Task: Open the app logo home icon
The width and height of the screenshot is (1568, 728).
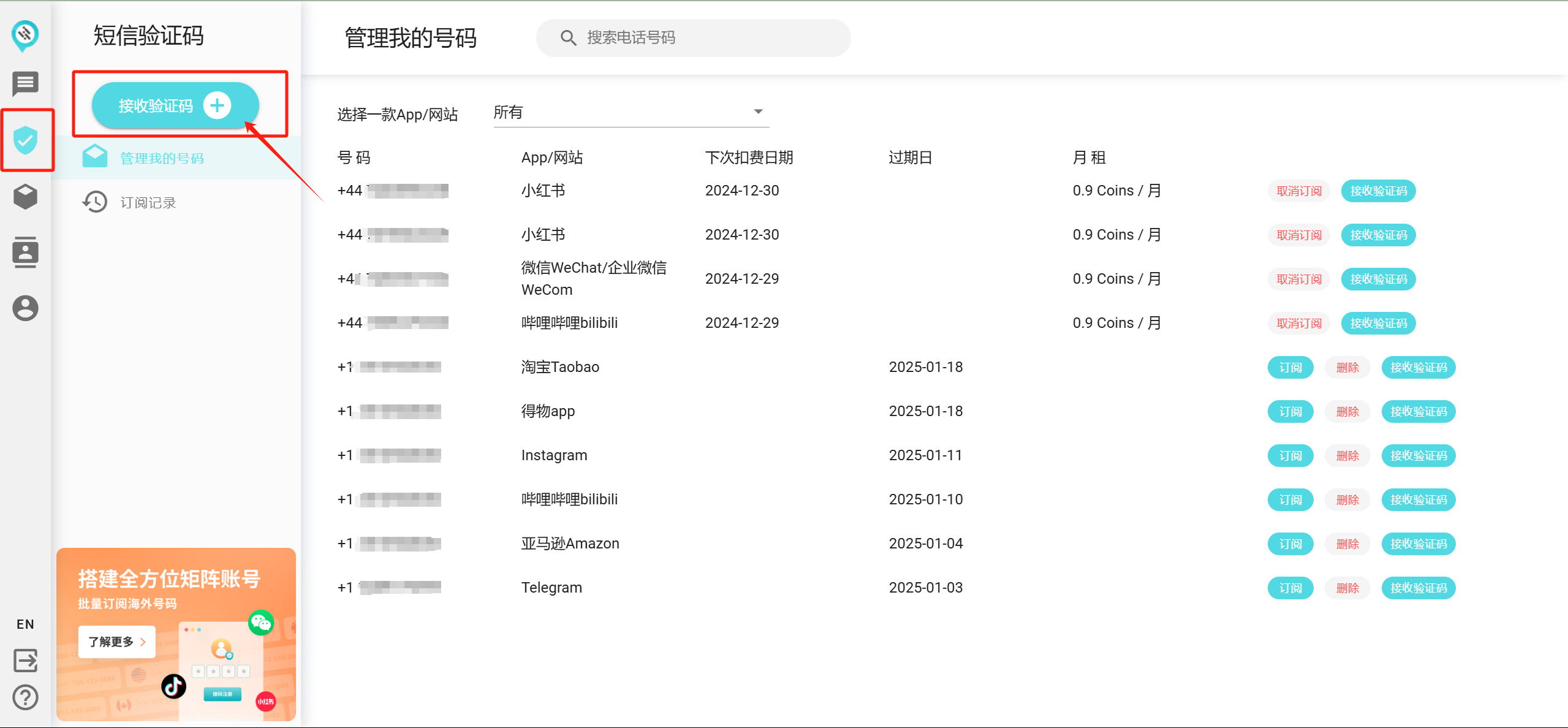Action: pyautogui.click(x=25, y=36)
